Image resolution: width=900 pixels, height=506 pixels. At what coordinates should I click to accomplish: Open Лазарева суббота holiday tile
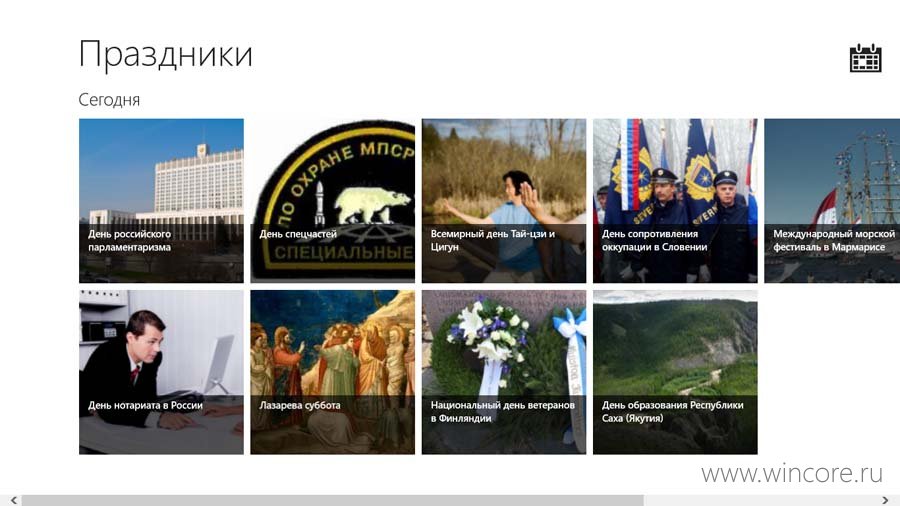coord(332,372)
